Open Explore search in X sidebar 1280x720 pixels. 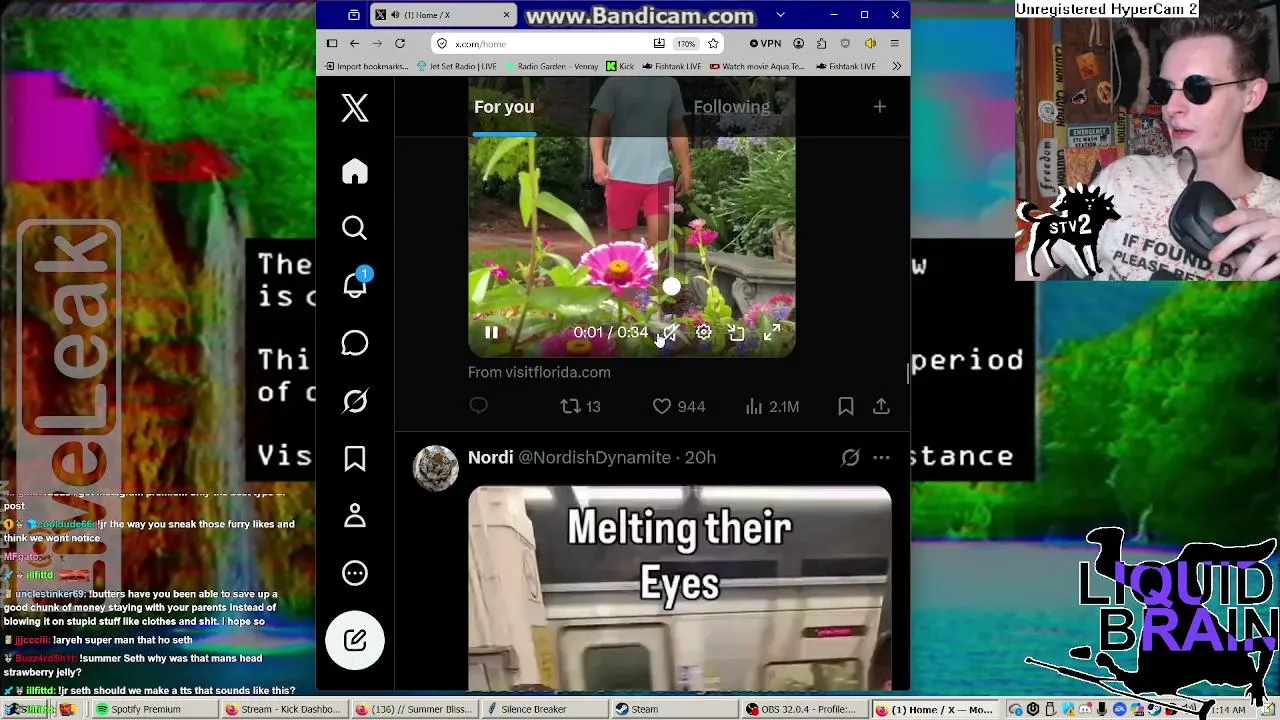[355, 229]
